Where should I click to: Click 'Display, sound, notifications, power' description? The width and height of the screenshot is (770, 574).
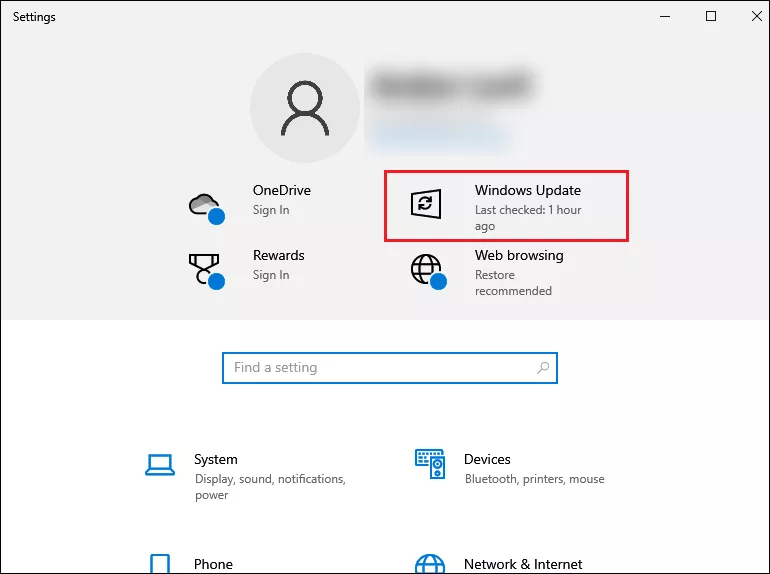click(x=270, y=487)
